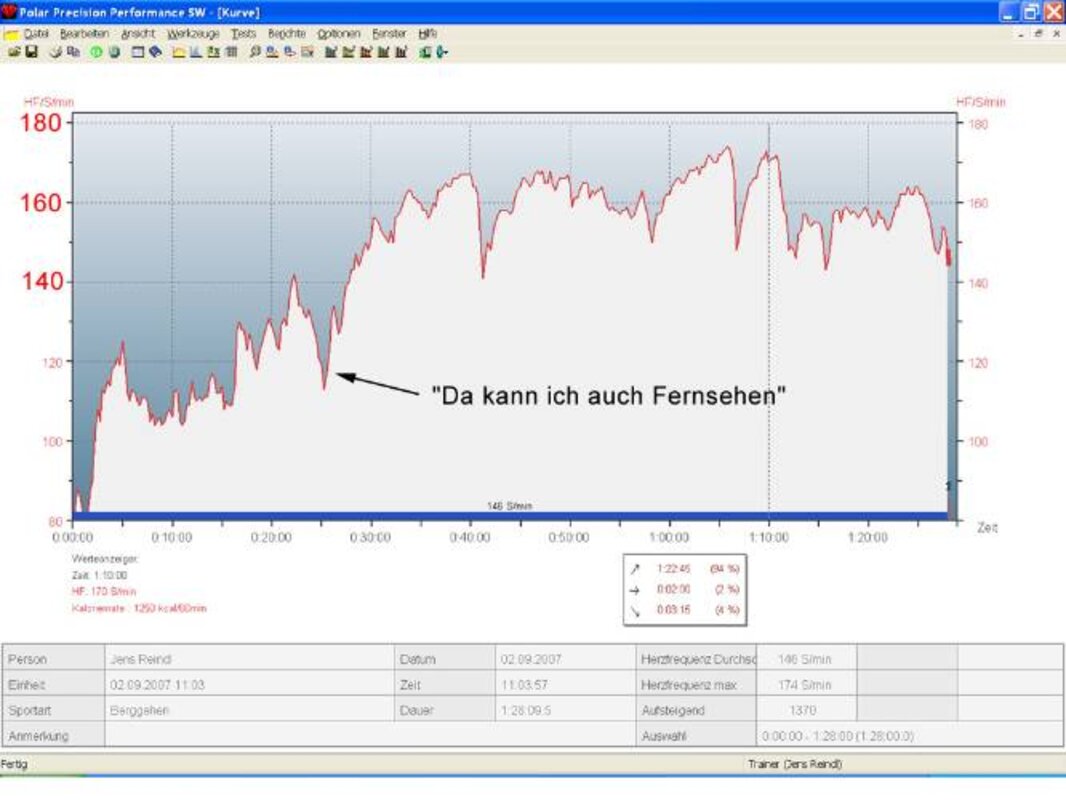
Task: Click the blue person icon in the toolbar
Action: pyautogui.click(x=290, y=52)
